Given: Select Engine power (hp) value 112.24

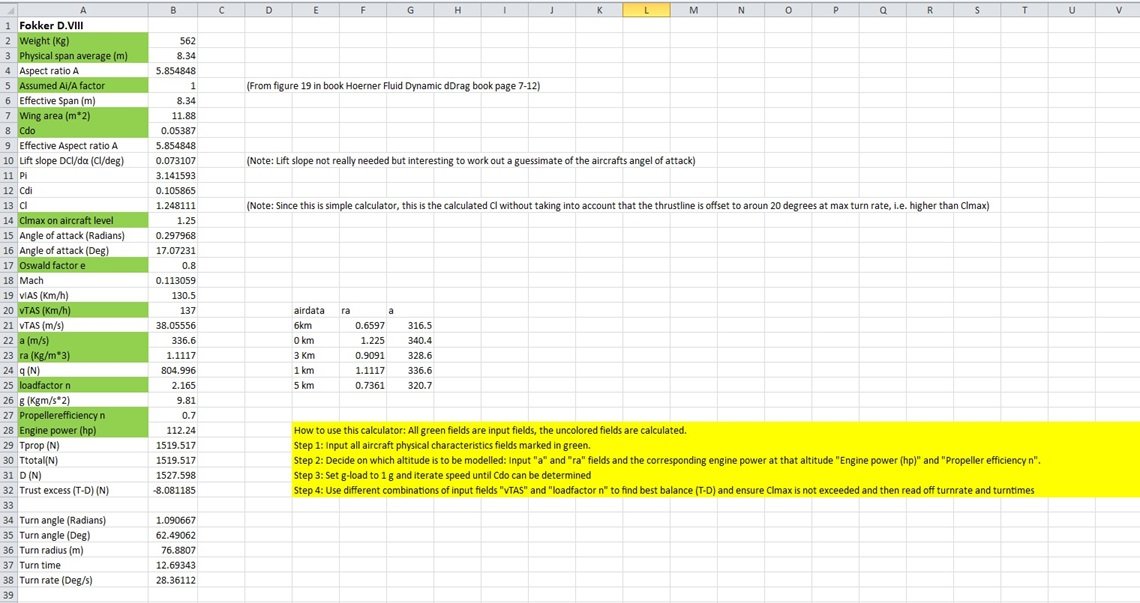Looking at the screenshot, I should [x=173, y=431].
